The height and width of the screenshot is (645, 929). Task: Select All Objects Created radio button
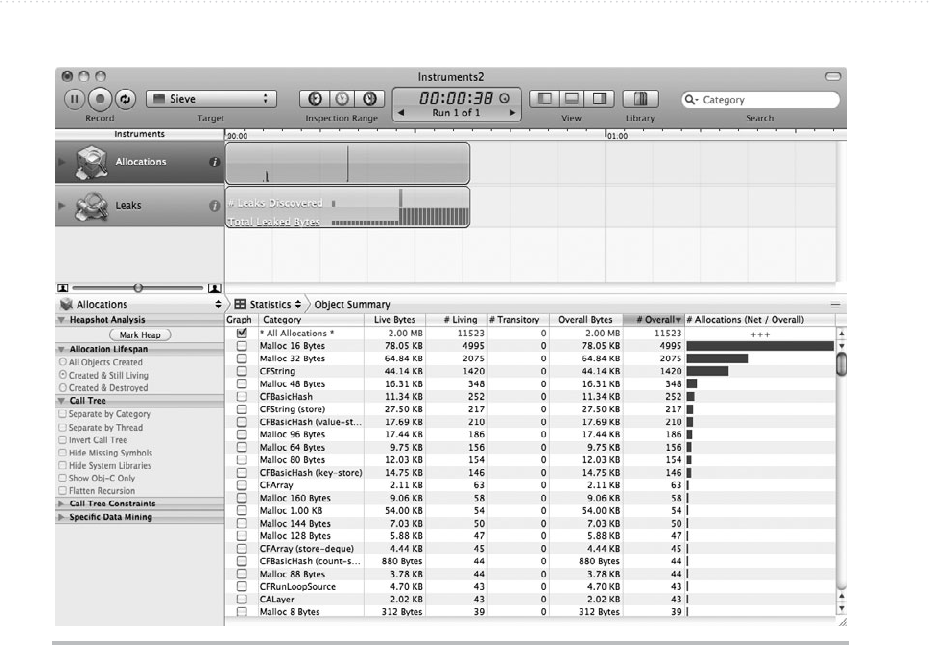click(x=63, y=362)
